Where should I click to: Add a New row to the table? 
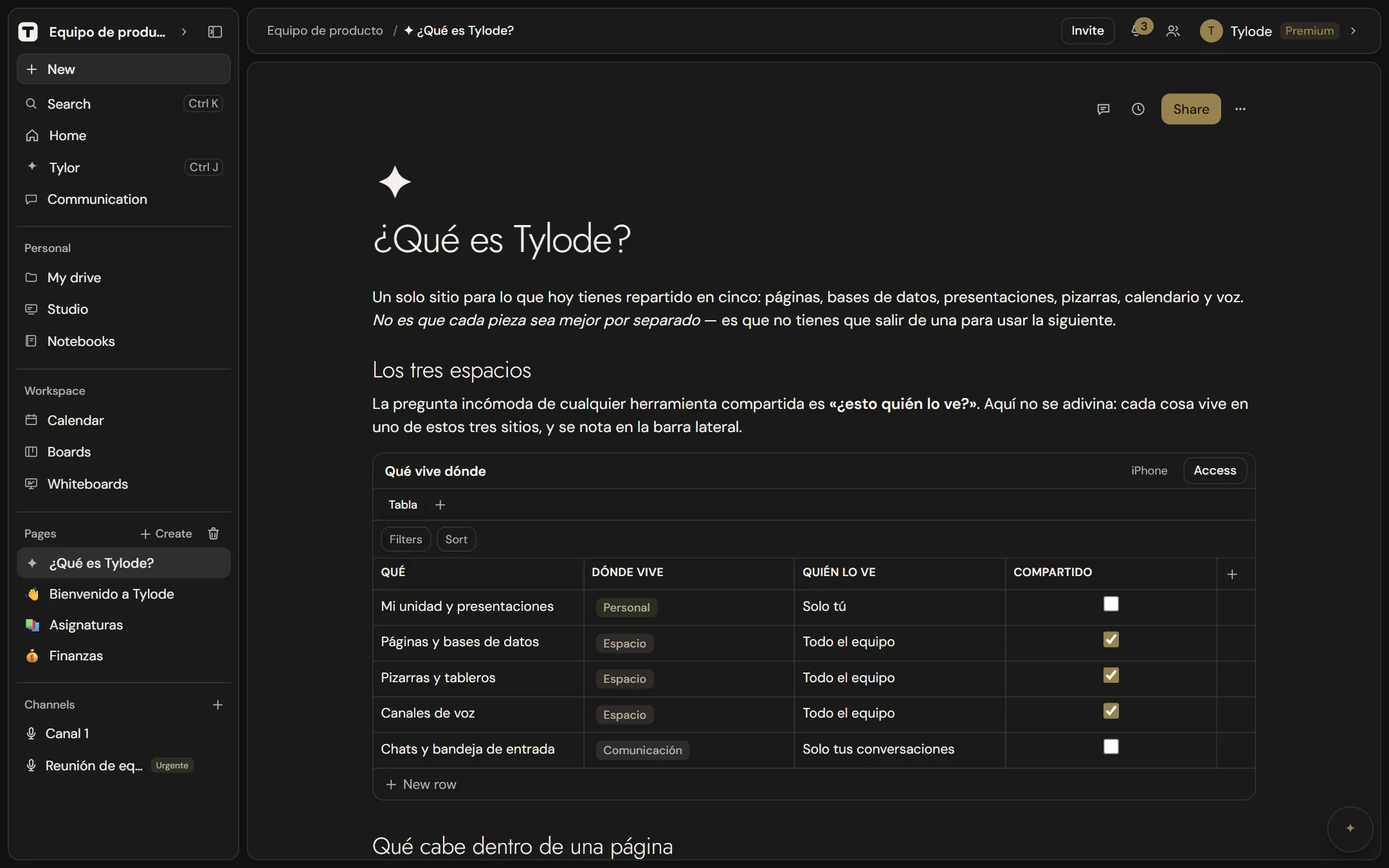click(x=421, y=784)
